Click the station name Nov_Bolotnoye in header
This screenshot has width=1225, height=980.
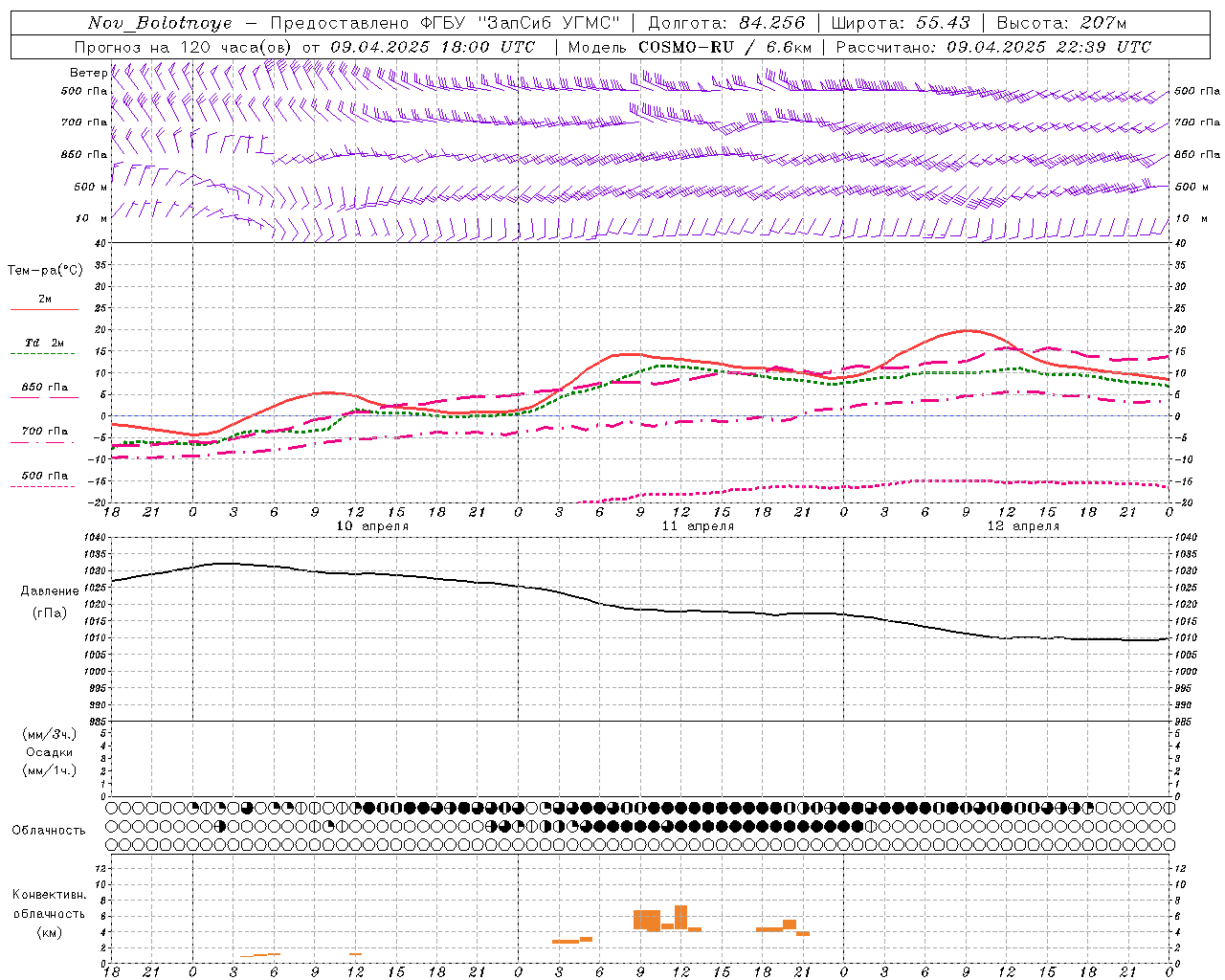coord(161,23)
